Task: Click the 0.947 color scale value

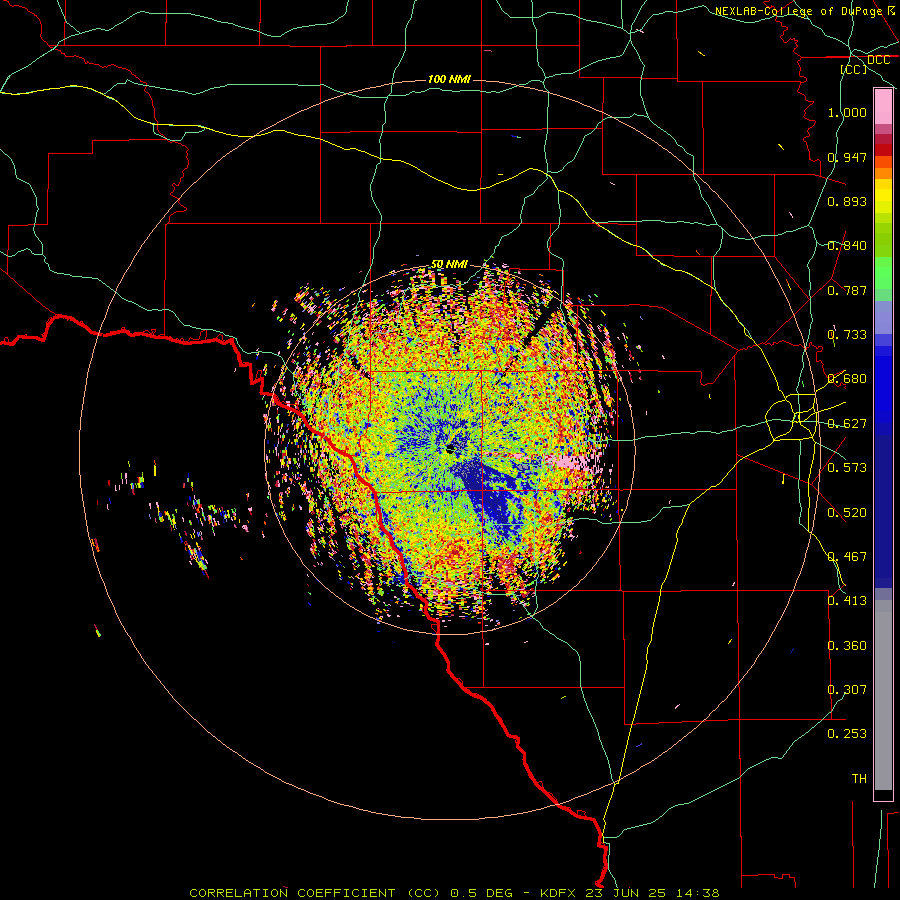Action: click(847, 157)
